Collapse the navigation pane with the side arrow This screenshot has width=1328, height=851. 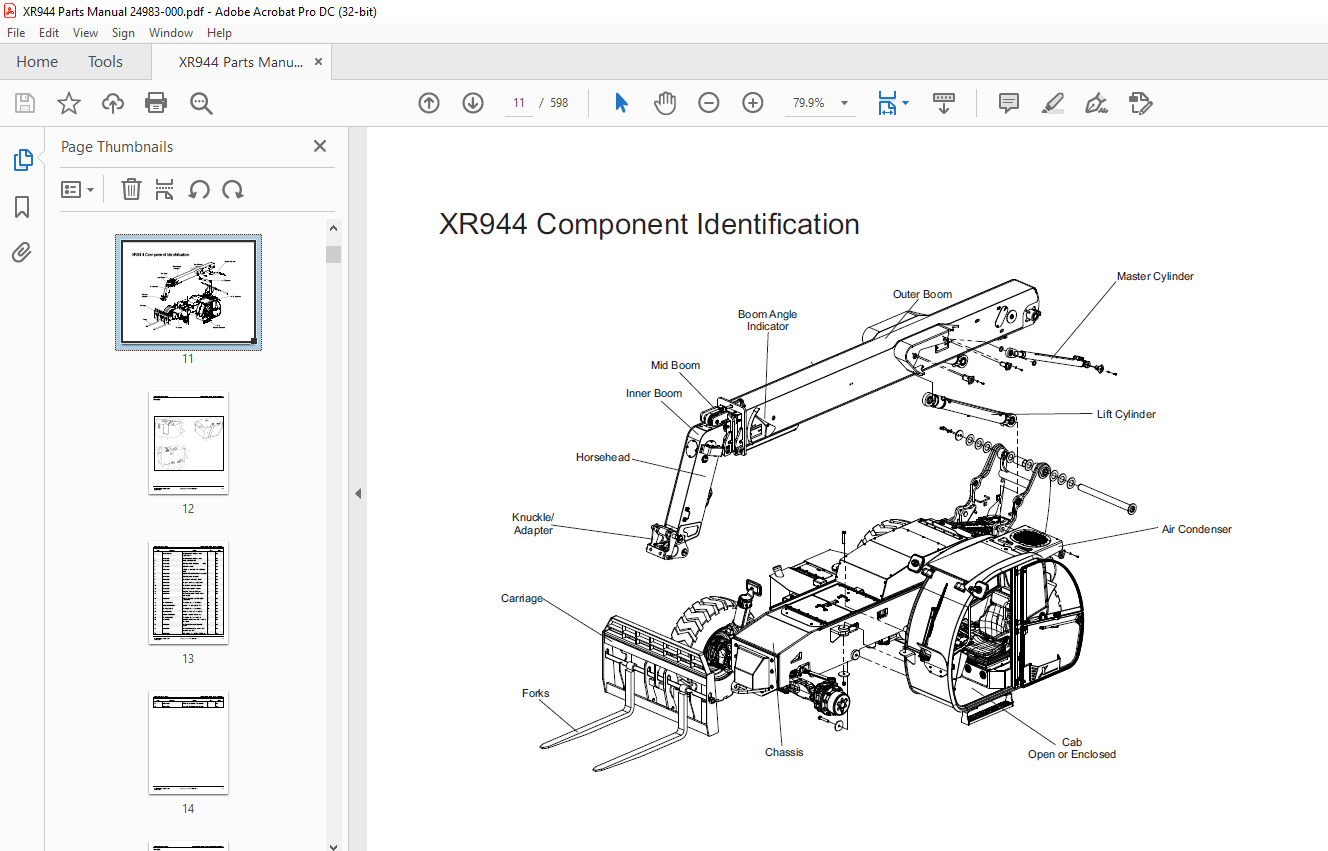[358, 493]
